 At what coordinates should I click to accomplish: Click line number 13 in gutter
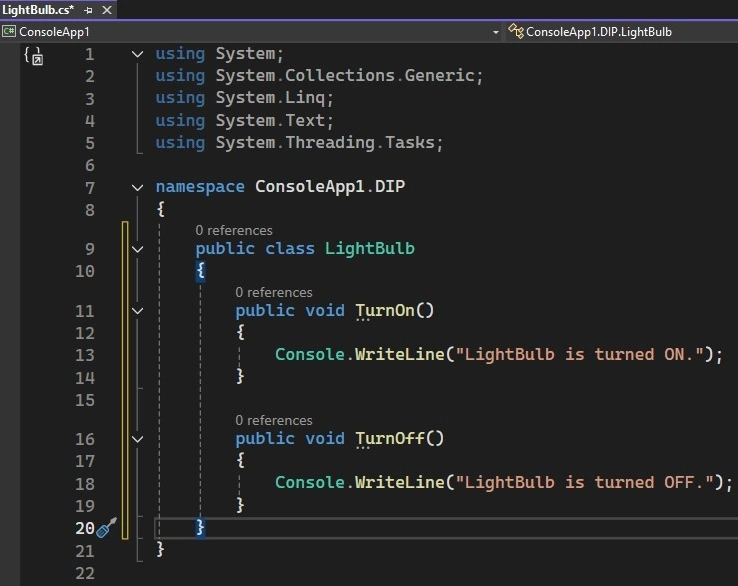[x=85, y=355]
